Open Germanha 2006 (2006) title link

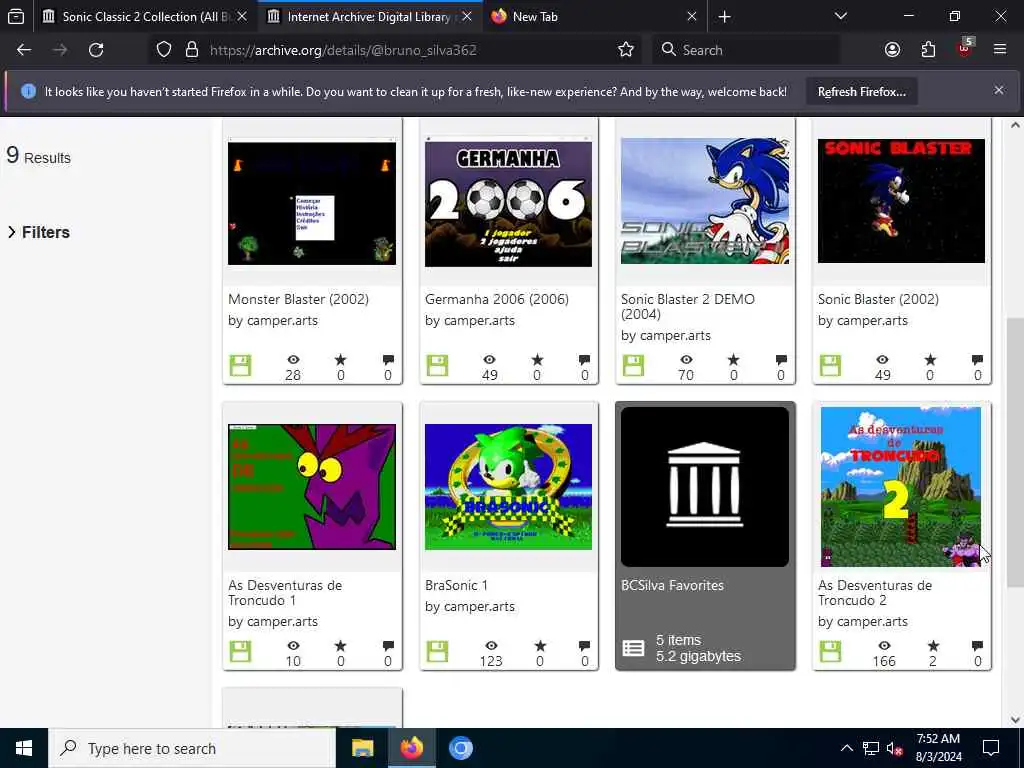[x=497, y=299]
